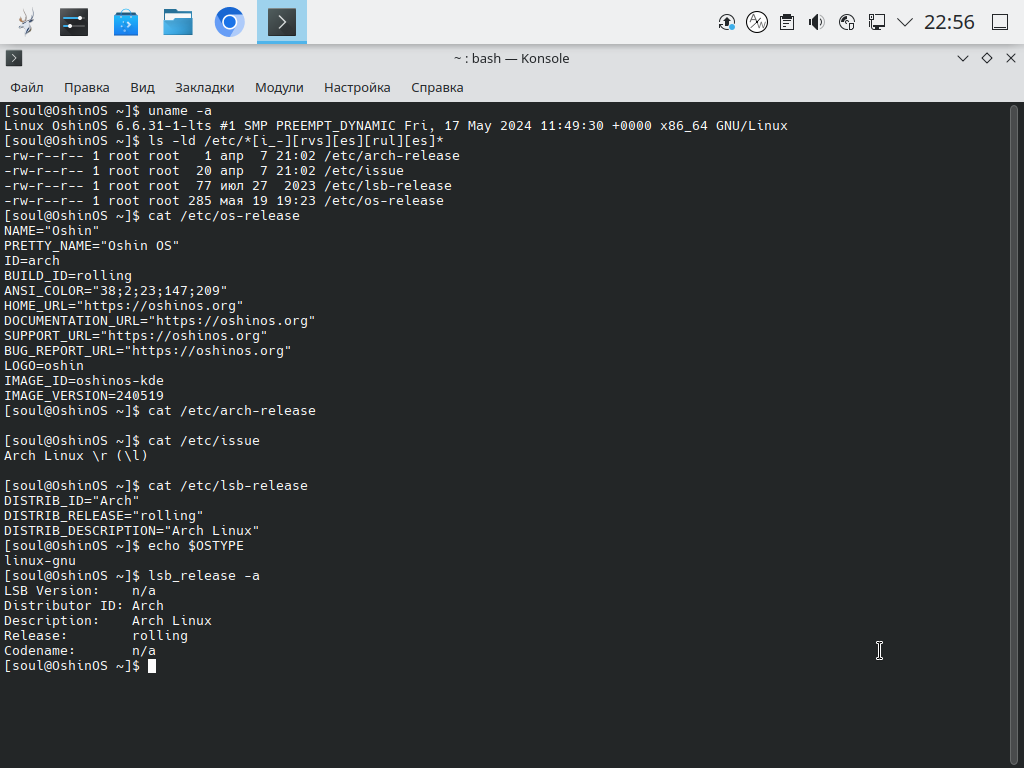Open the disks and devices tray icon
The height and width of the screenshot is (768, 1024).
[847, 22]
